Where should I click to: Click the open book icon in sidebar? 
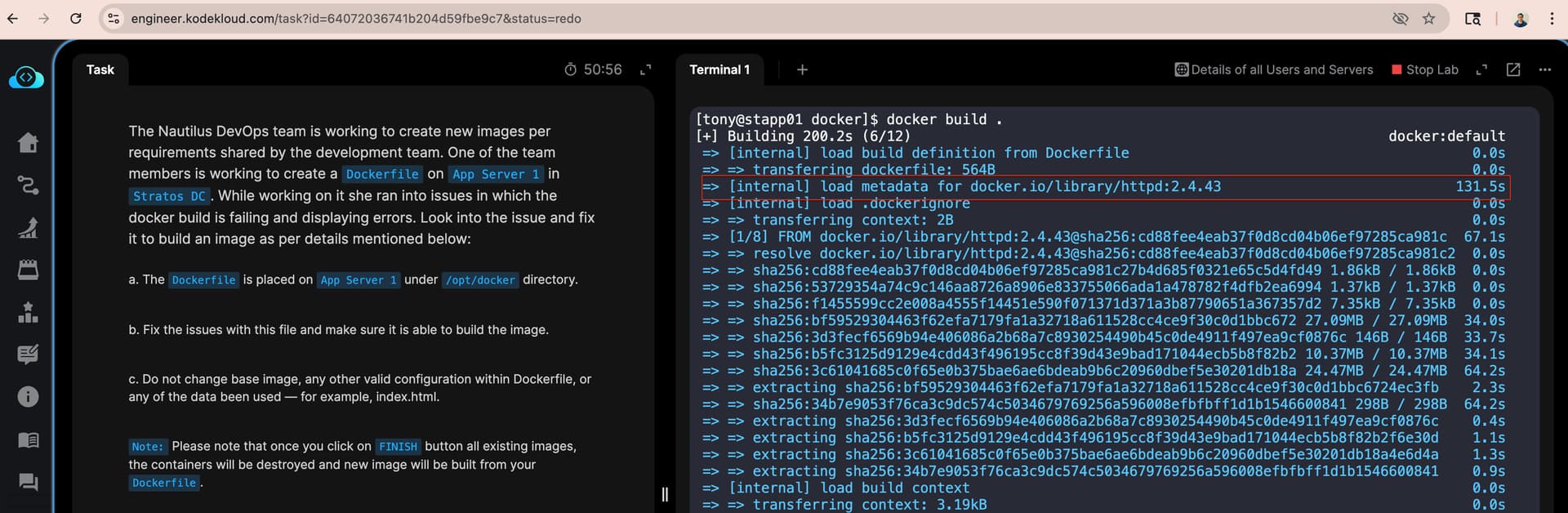(x=28, y=440)
